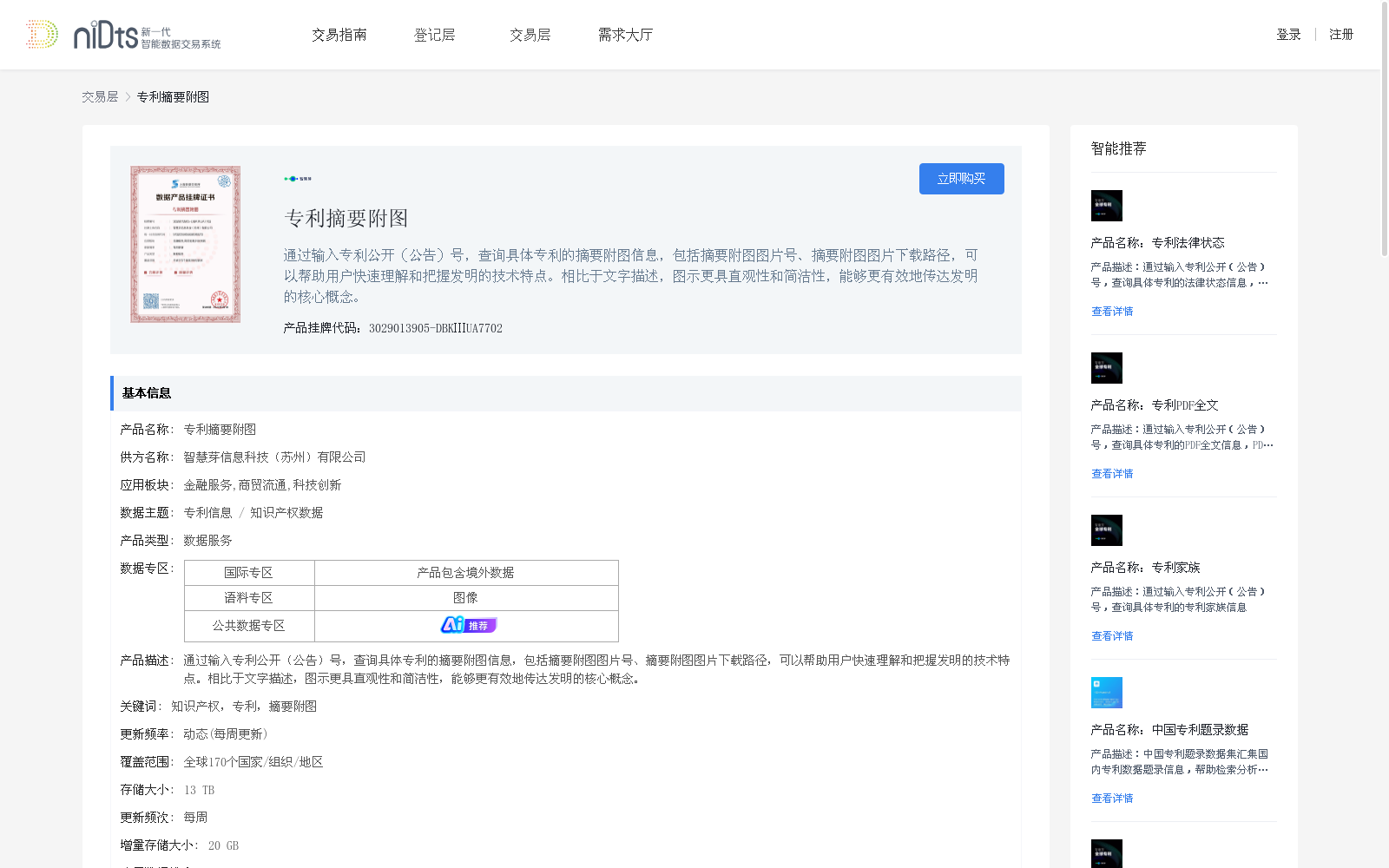Click the 专利信息 data topic
The width and height of the screenshot is (1389, 868).
(x=207, y=513)
